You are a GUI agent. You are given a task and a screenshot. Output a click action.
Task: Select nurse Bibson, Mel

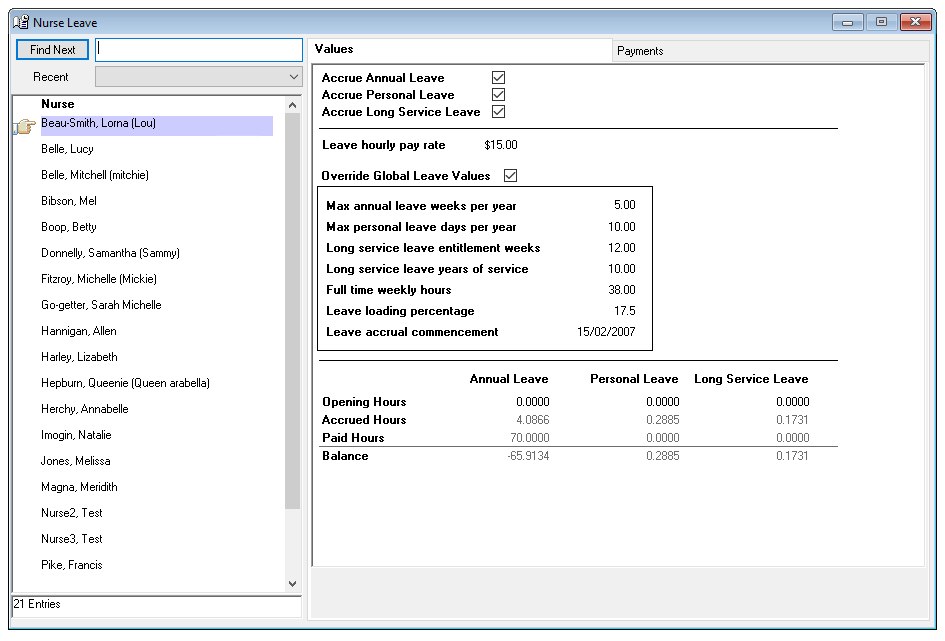pyautogui.click(x=69, y=201)
